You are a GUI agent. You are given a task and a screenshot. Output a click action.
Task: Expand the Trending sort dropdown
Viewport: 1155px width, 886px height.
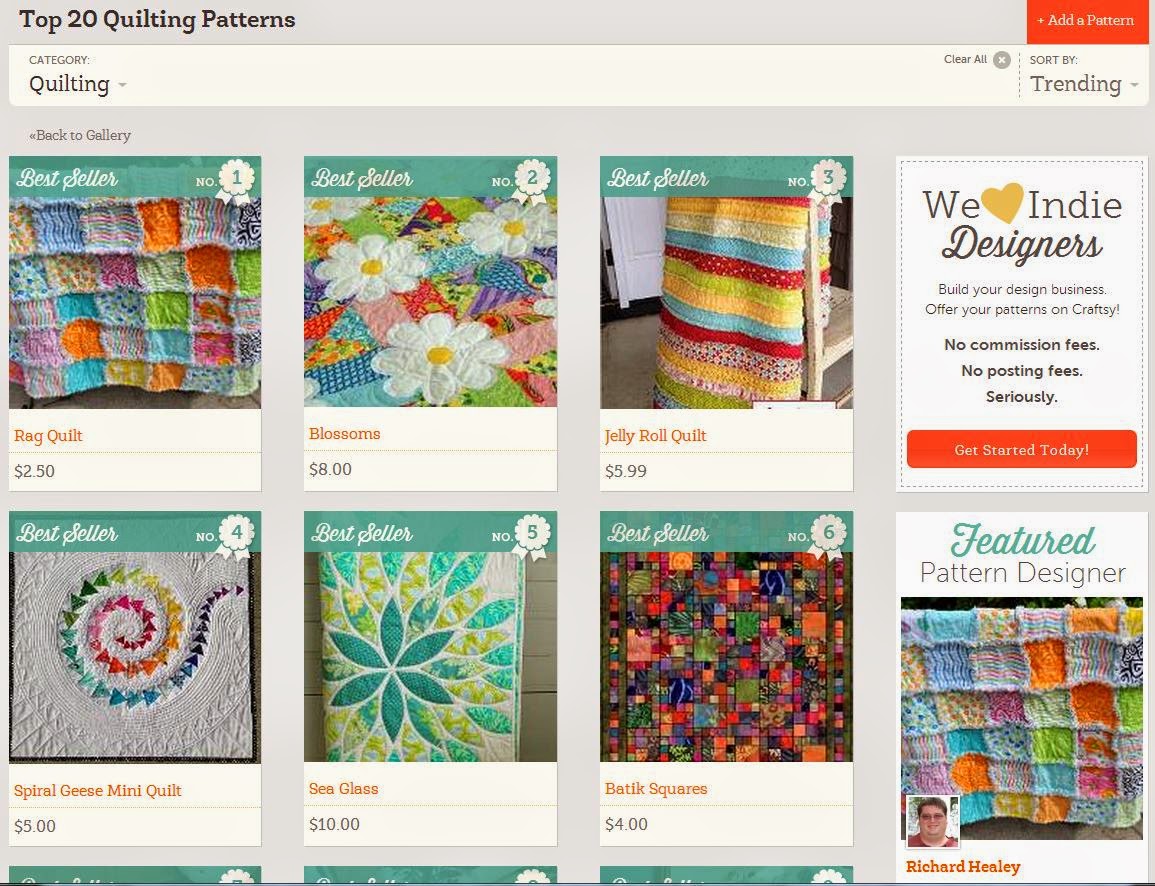[1084, 84]
